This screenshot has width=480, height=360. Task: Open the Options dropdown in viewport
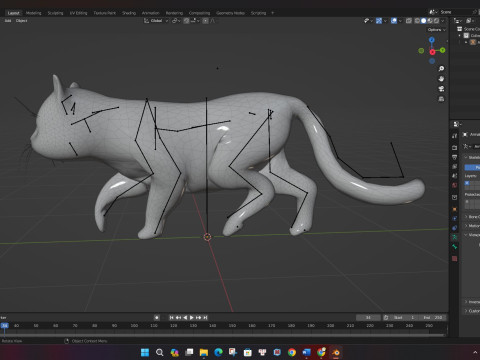[x=436, y=30]
